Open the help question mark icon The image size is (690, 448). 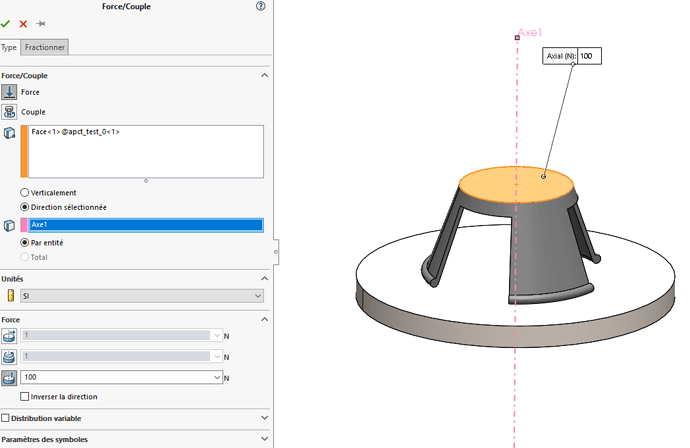(261, 6)
